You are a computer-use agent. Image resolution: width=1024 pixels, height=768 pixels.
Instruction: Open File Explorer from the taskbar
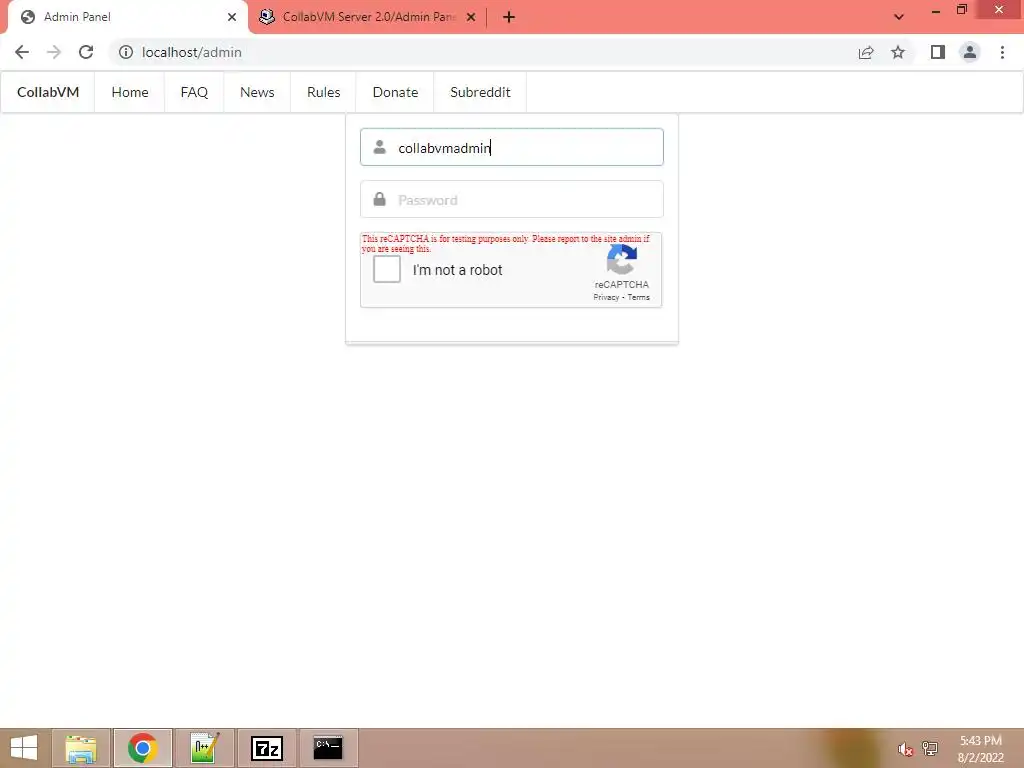pos(81,748)
